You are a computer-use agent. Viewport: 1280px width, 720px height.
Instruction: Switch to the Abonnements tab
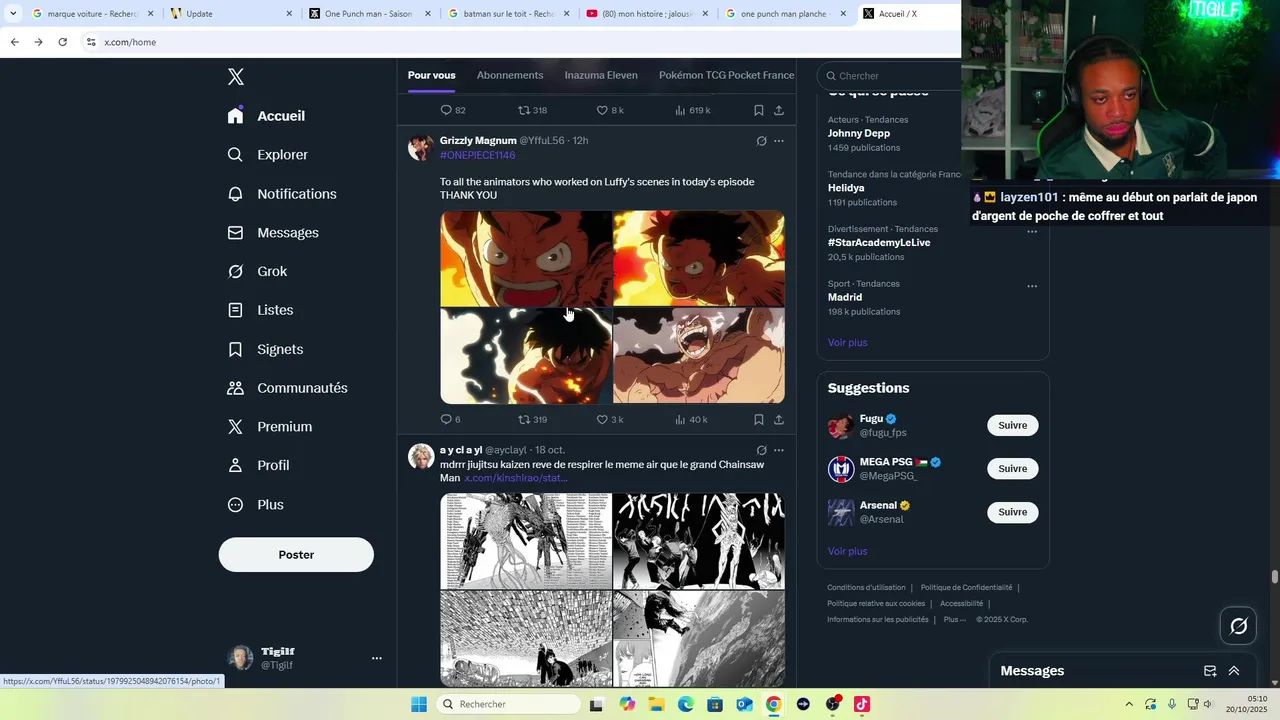pyautogui.click(x=510, y=75)
